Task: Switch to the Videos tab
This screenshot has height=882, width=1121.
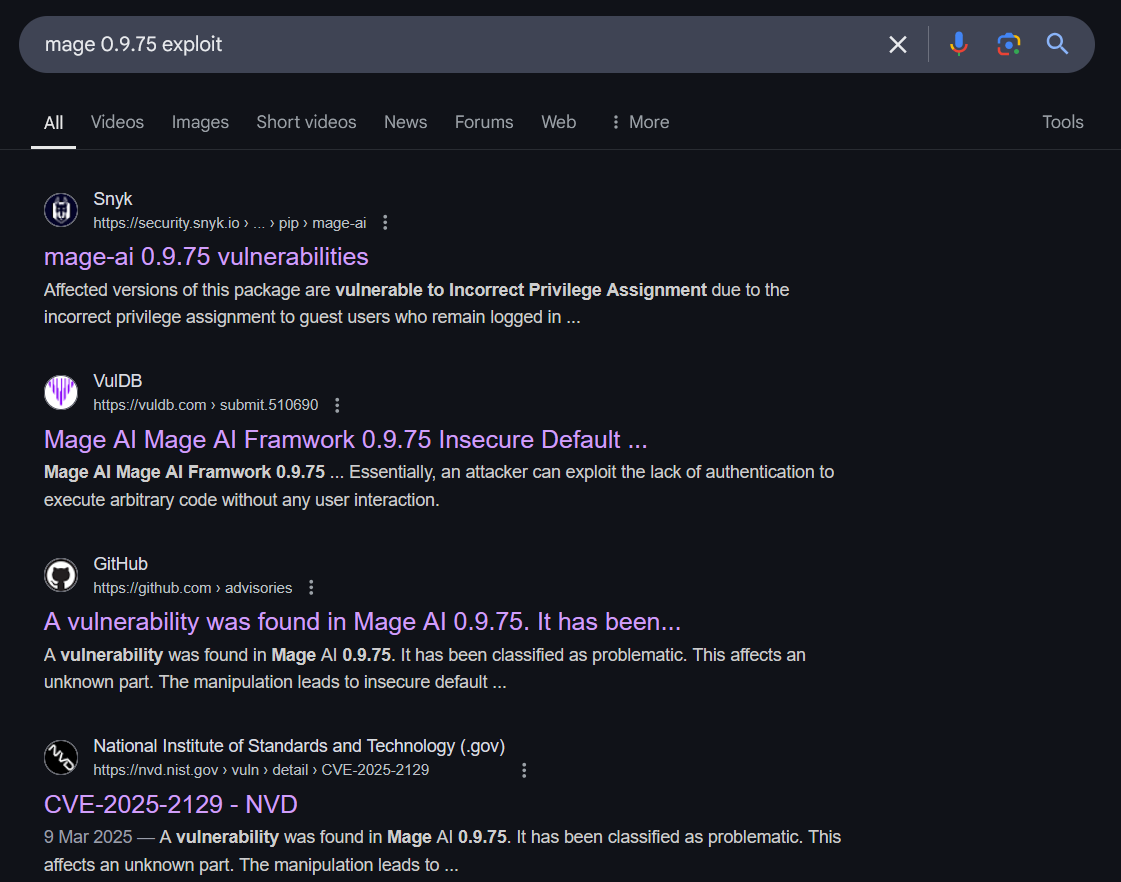Action: pos(117,122)
